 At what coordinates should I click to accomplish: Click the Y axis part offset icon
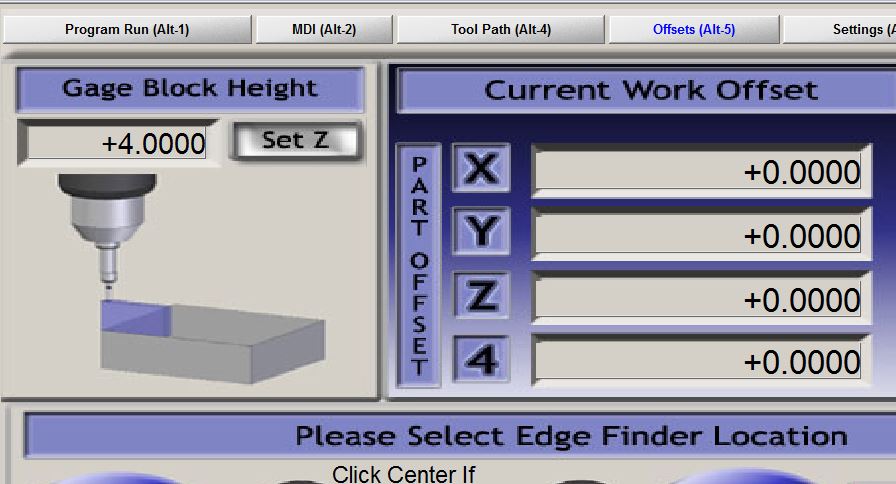click(x=481, y=232)
